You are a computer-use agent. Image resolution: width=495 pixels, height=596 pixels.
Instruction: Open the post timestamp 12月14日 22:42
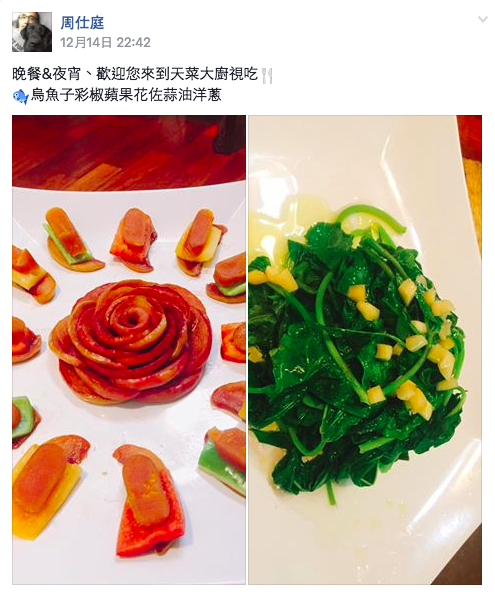pyautogui.click(x=105, y=42)
